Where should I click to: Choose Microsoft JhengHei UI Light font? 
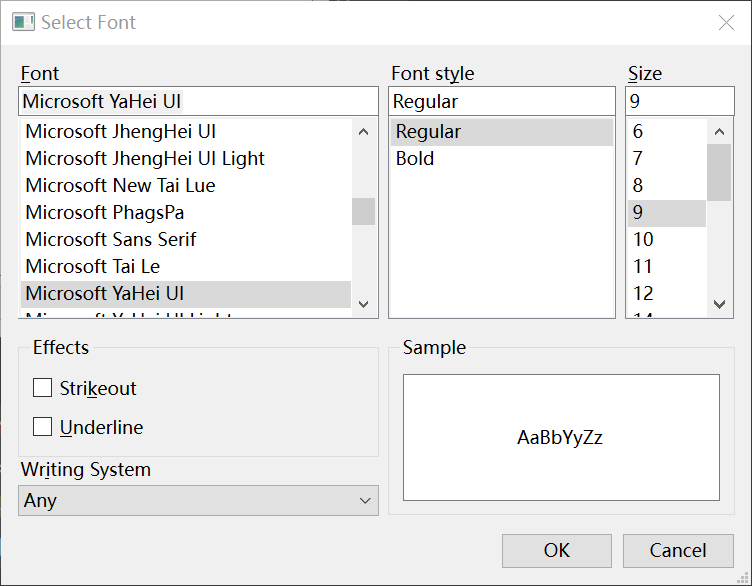click(145, 159)
